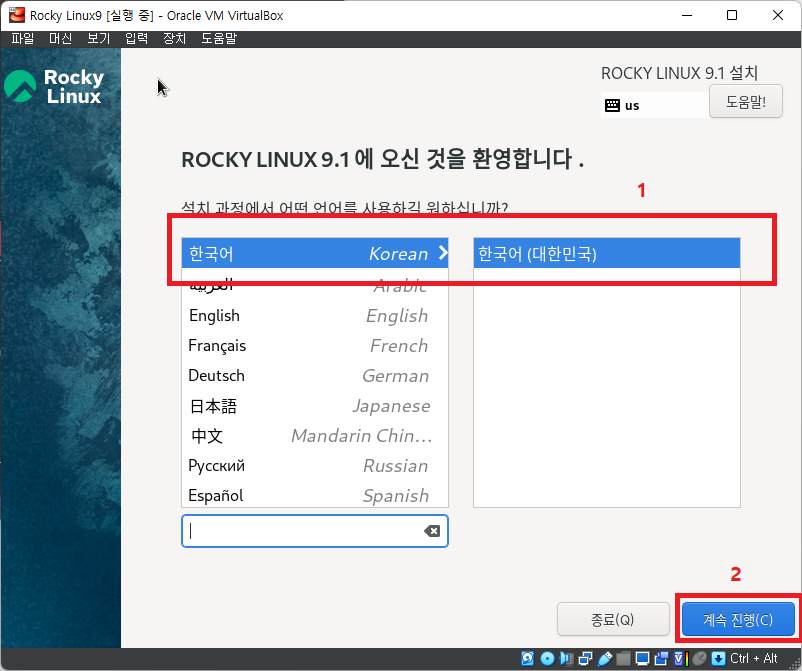Clear the language search field icon
The height and width of the screenshot is (671, 802).
tap(432, 531)
